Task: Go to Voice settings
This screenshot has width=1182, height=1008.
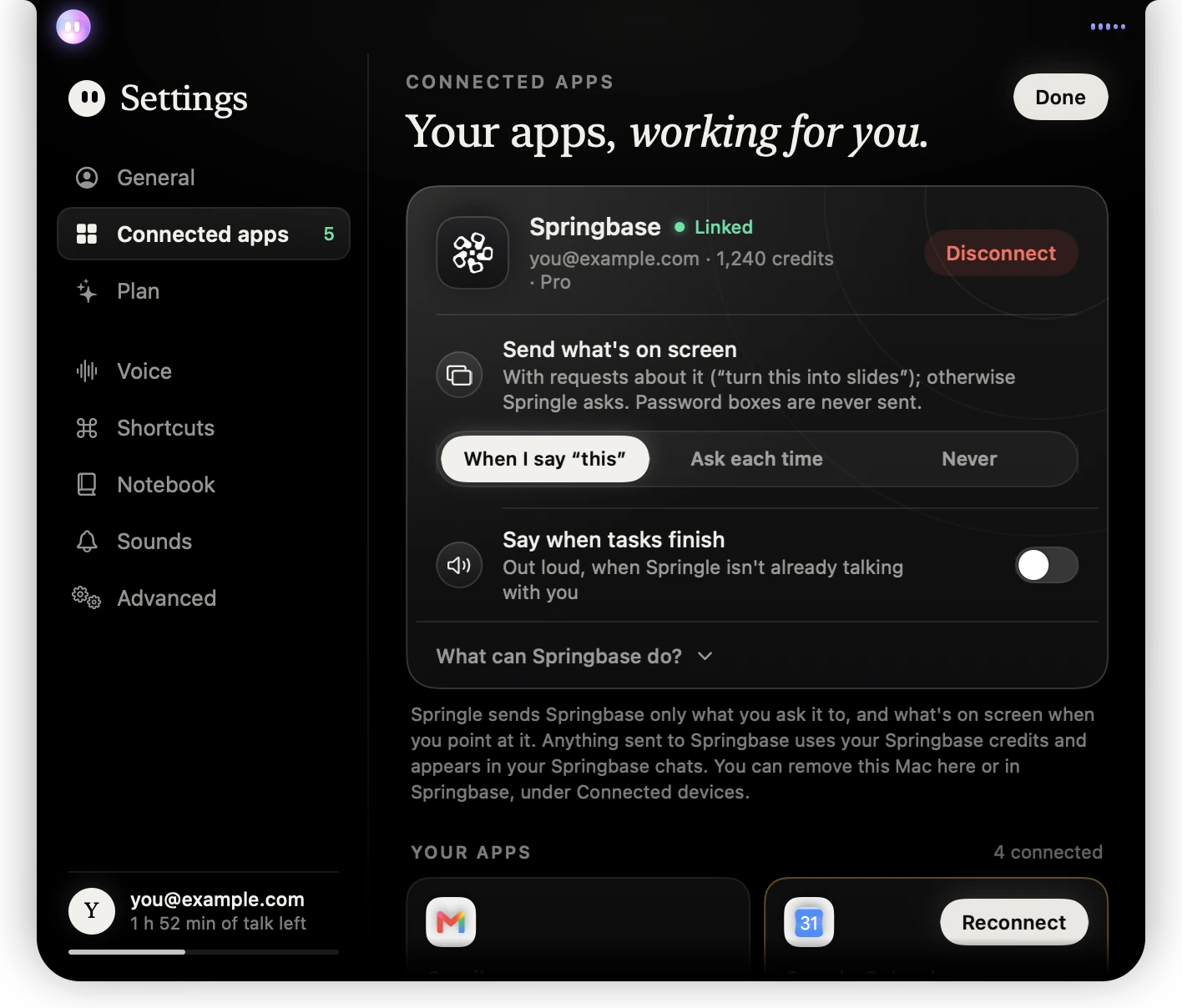Action: point(204,371)
